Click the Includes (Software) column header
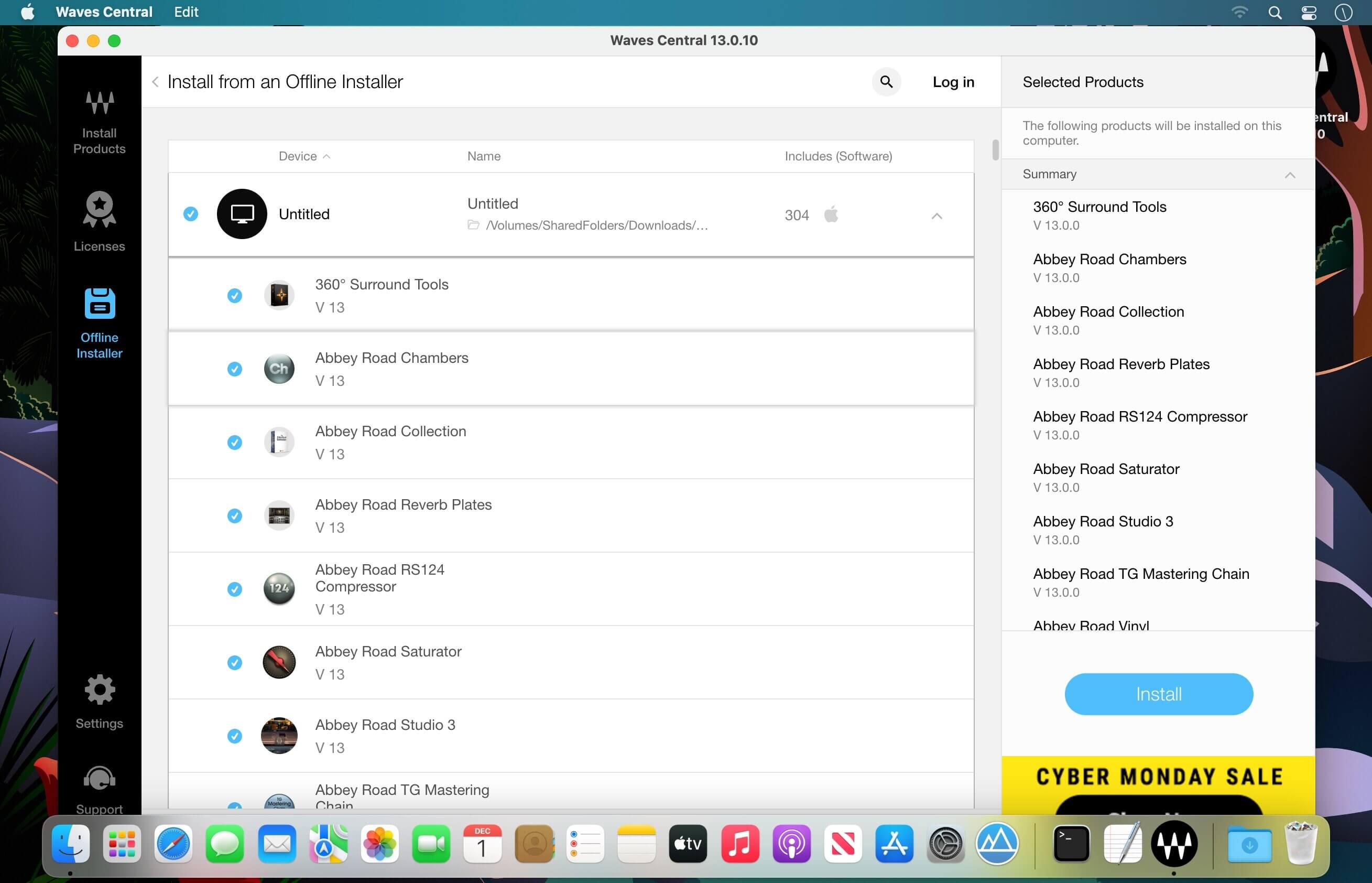 (x=838, y=156)
